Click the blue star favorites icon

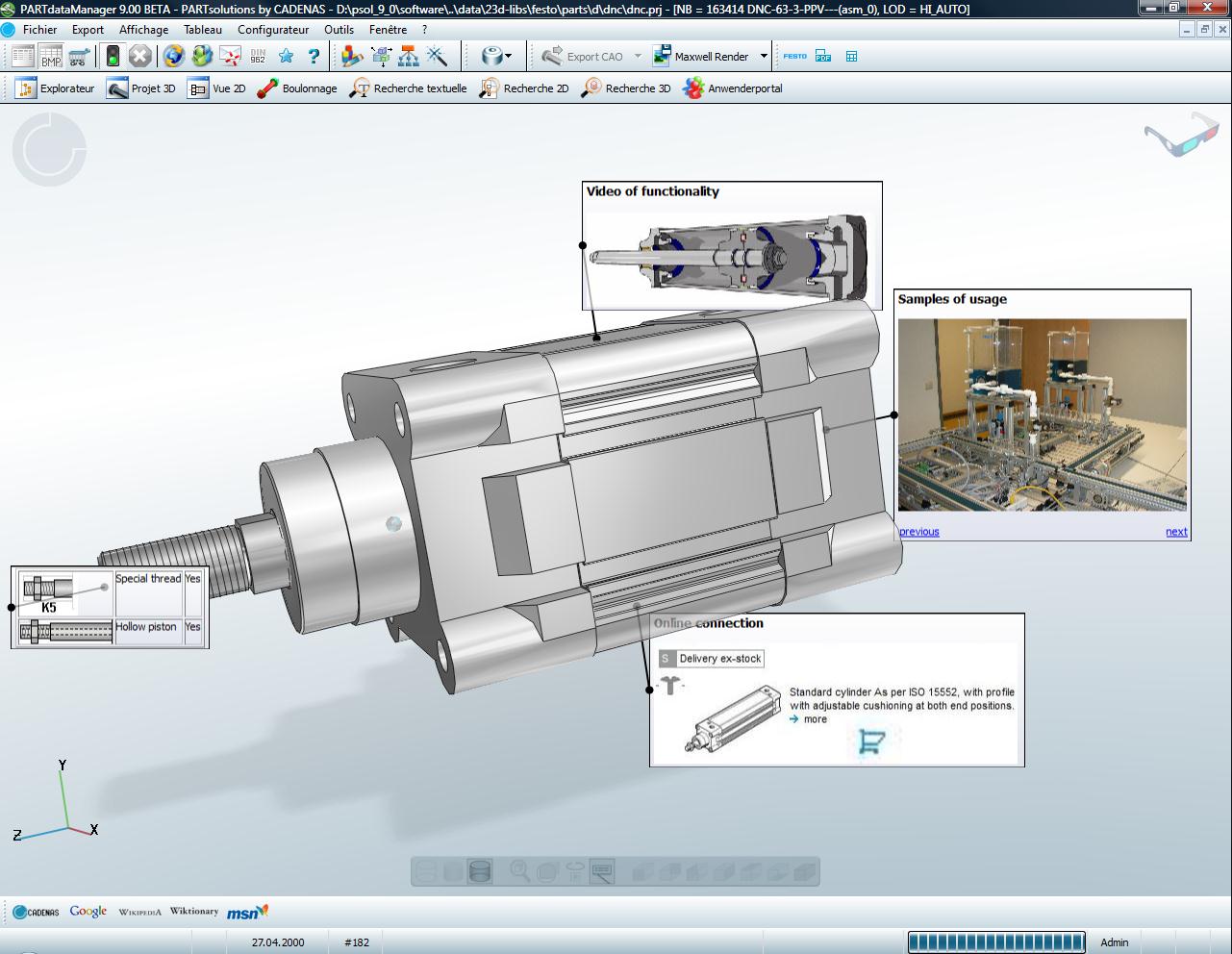286,56
